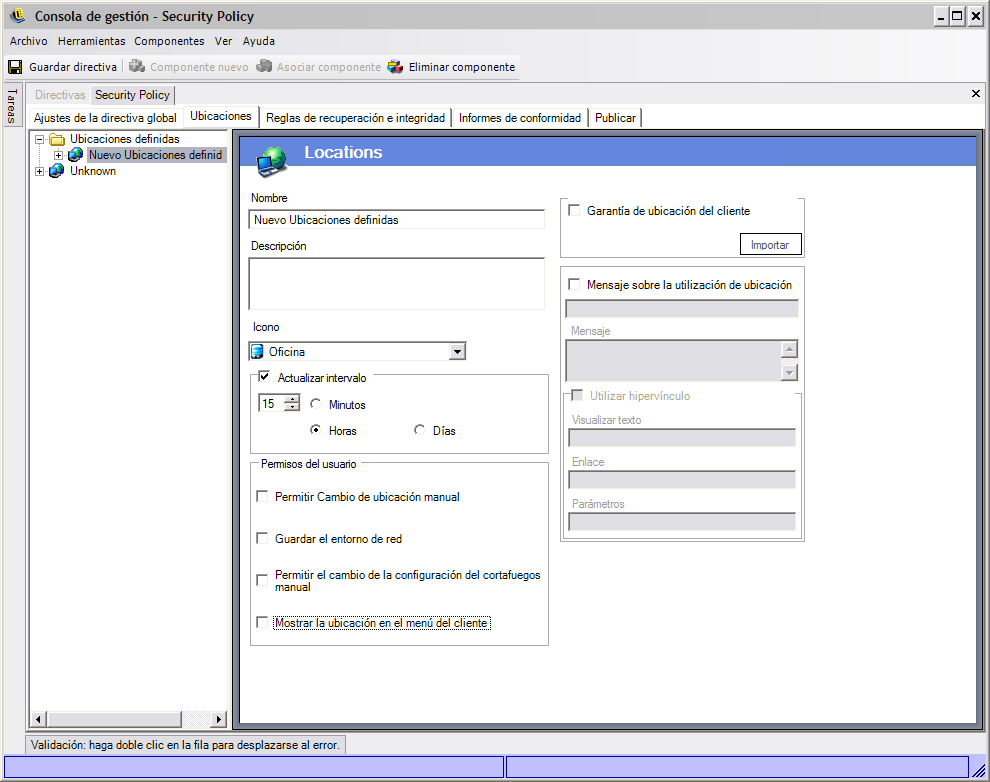
Task: Click the Guardar directiva floppy disk icon
Action: point(15,67)
